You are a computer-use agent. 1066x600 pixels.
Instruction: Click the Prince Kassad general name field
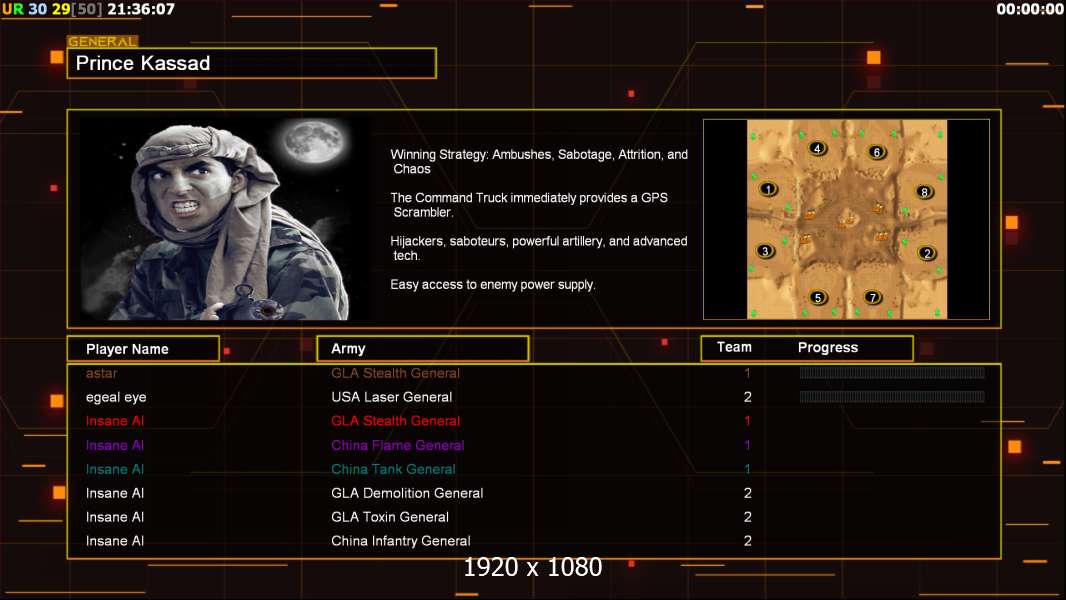pyautogui.click(x=252, y=63)
